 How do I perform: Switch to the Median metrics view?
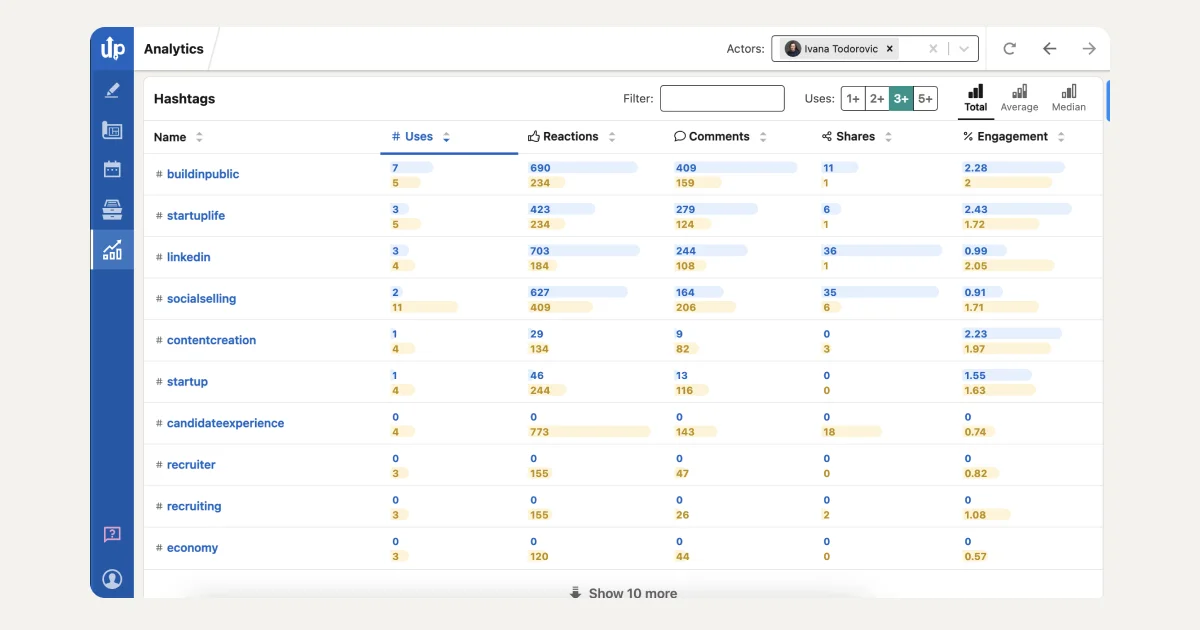point(1068,97)
